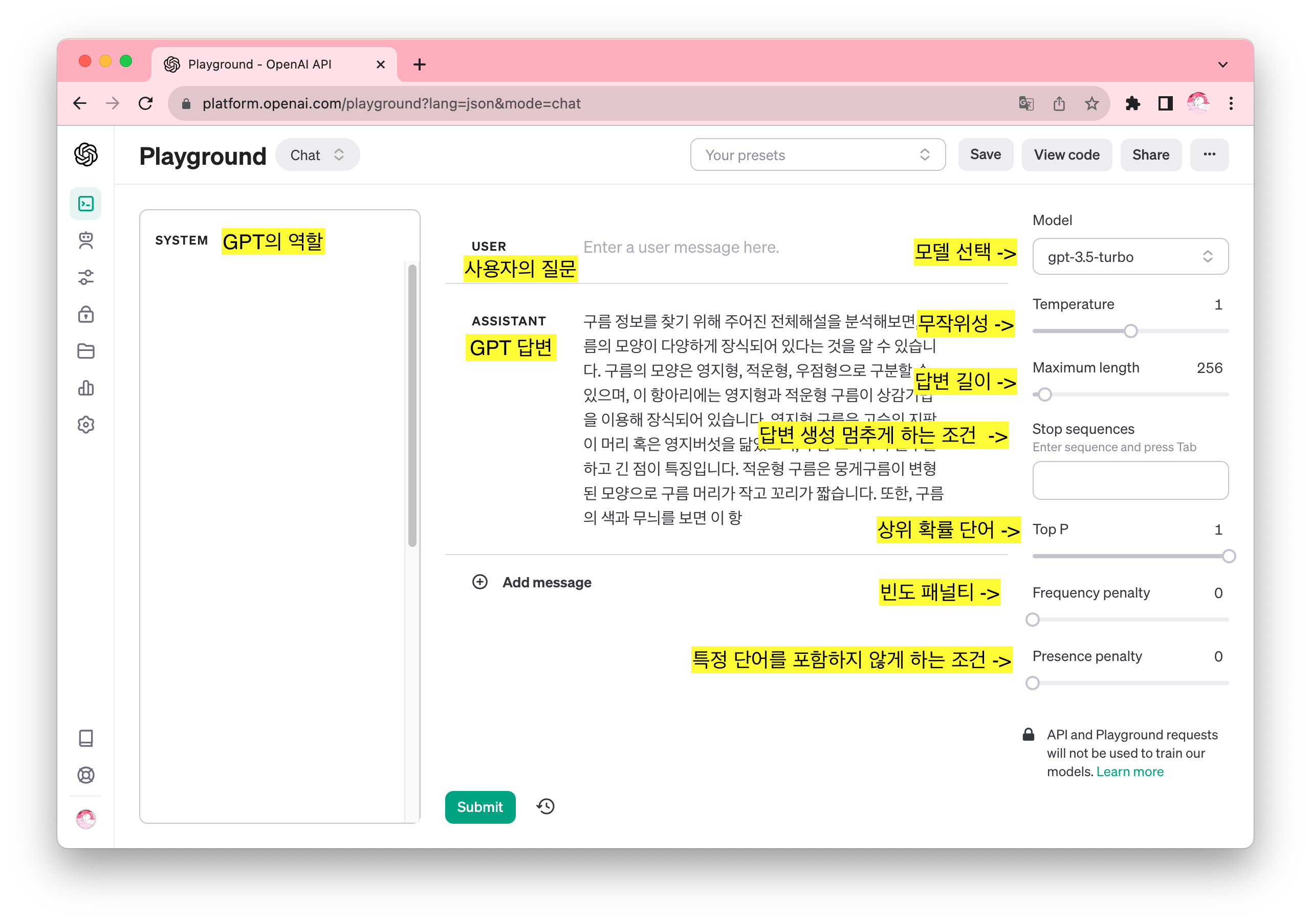Open Documentation book icon in sidebar

pyautogui.click(x=85, y=738)
